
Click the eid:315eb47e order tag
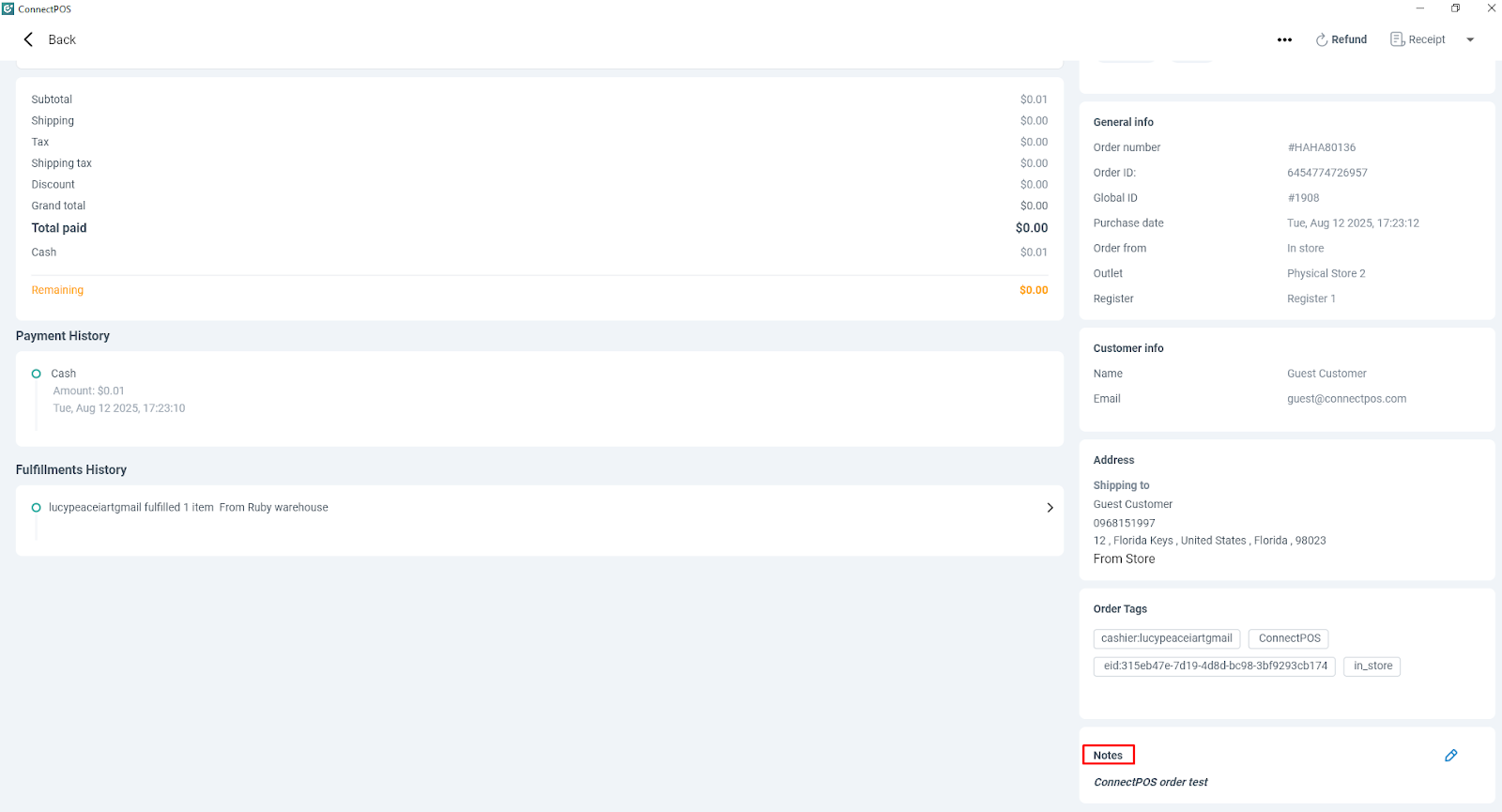click(1214, 666)
